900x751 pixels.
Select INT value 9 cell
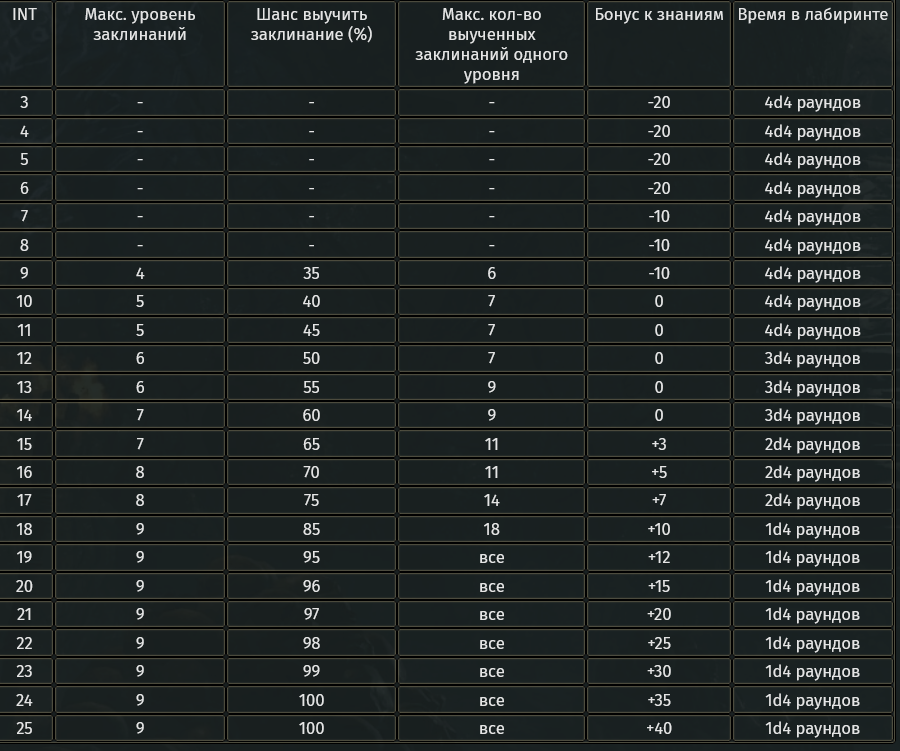pos(24,273)
